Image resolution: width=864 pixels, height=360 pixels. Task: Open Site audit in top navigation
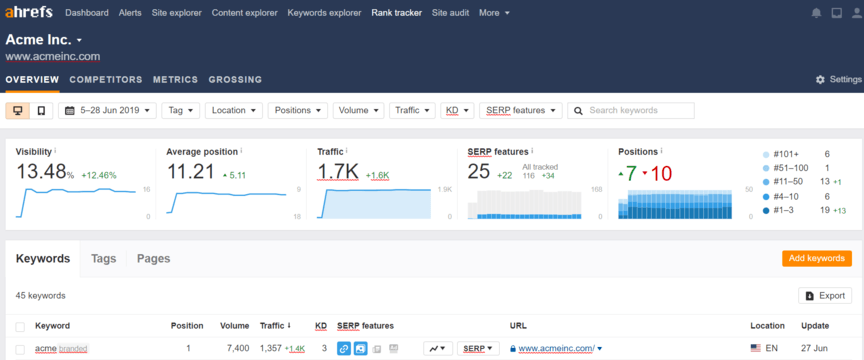(x=450, y=13)
